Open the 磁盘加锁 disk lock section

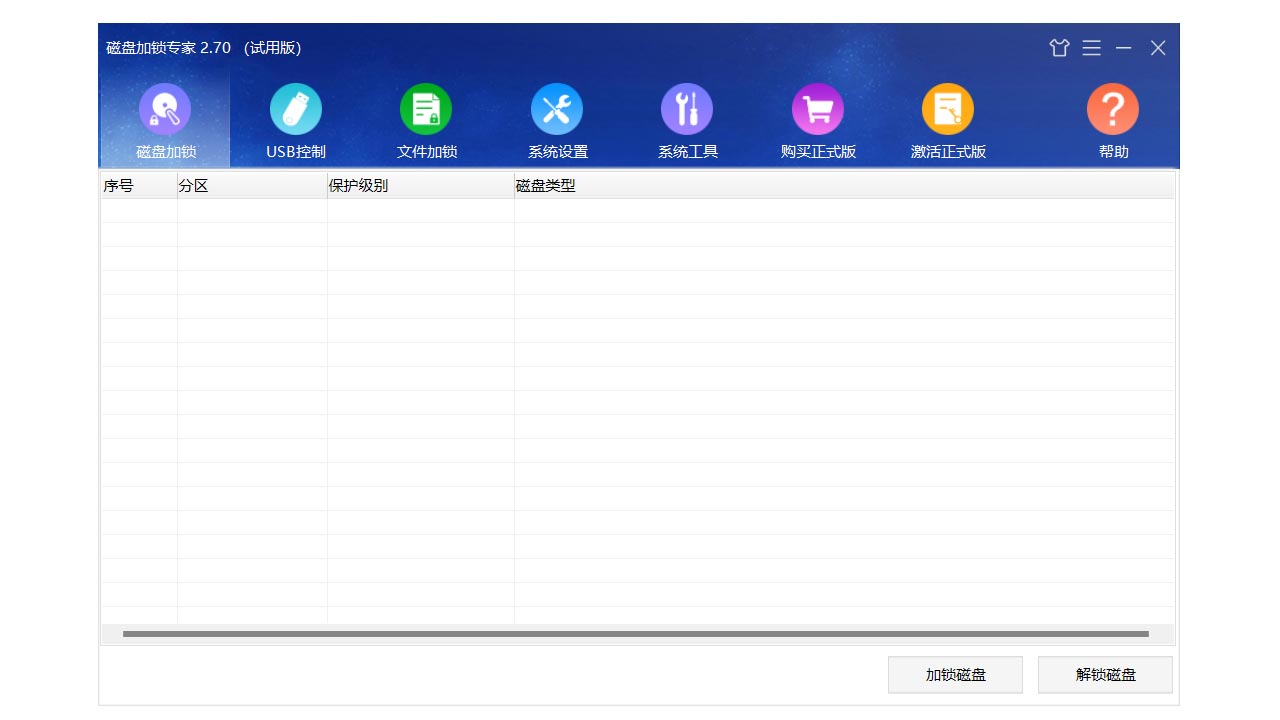[x=165, y=110]
